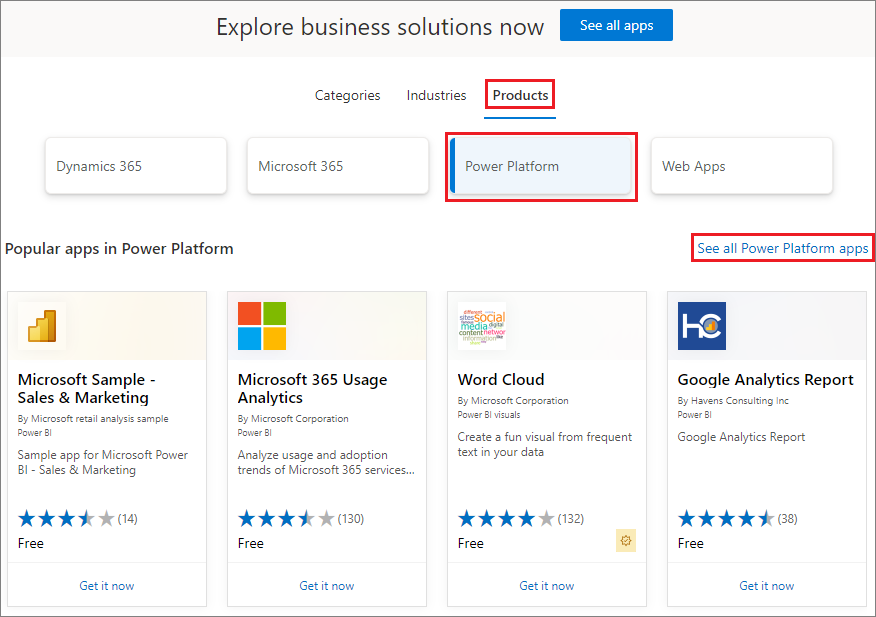This screenshot has height=617, width=876.
Task: Choose the Microsoft 365 product tile
Action: click(338, 166)
